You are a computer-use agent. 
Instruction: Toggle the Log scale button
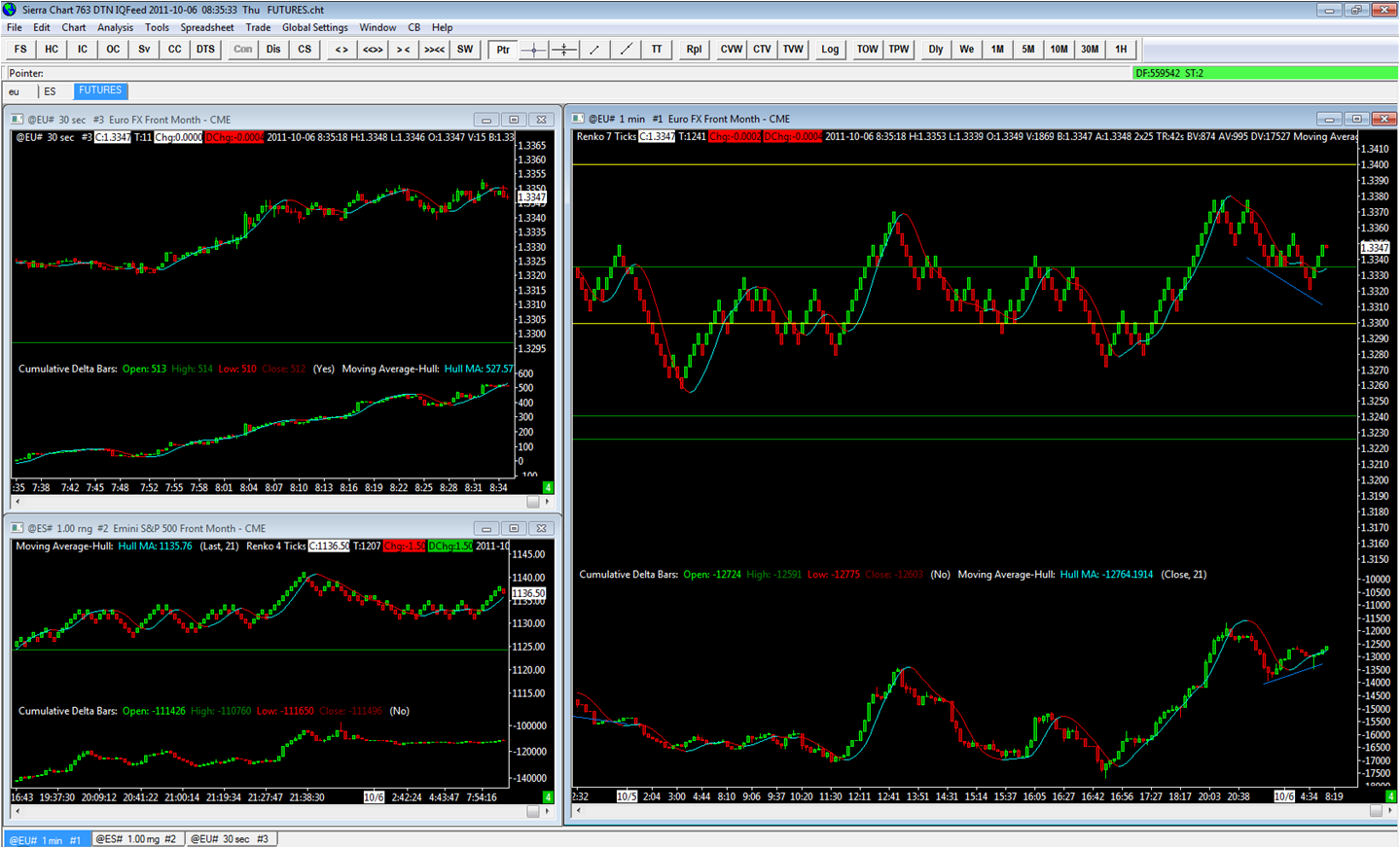[x=830, y=50]
